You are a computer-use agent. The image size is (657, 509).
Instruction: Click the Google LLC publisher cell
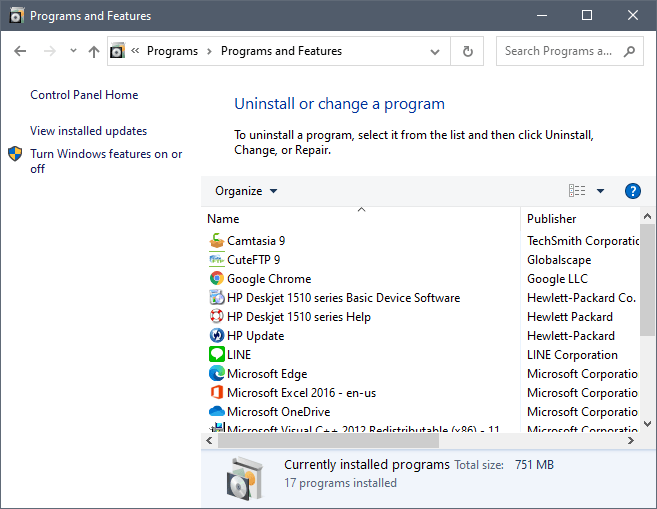557,279
